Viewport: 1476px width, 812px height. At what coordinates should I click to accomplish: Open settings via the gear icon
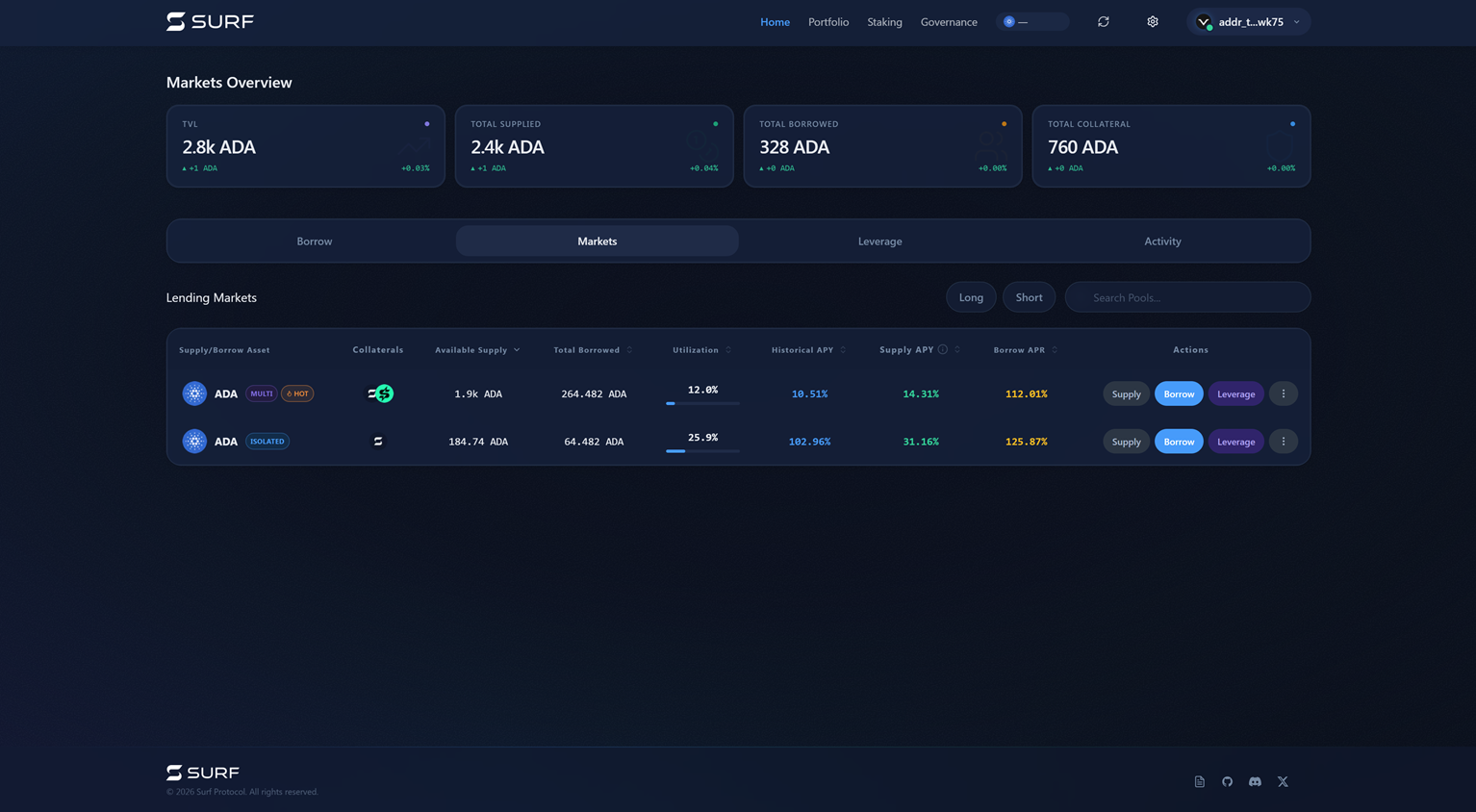pos(1152,22)
